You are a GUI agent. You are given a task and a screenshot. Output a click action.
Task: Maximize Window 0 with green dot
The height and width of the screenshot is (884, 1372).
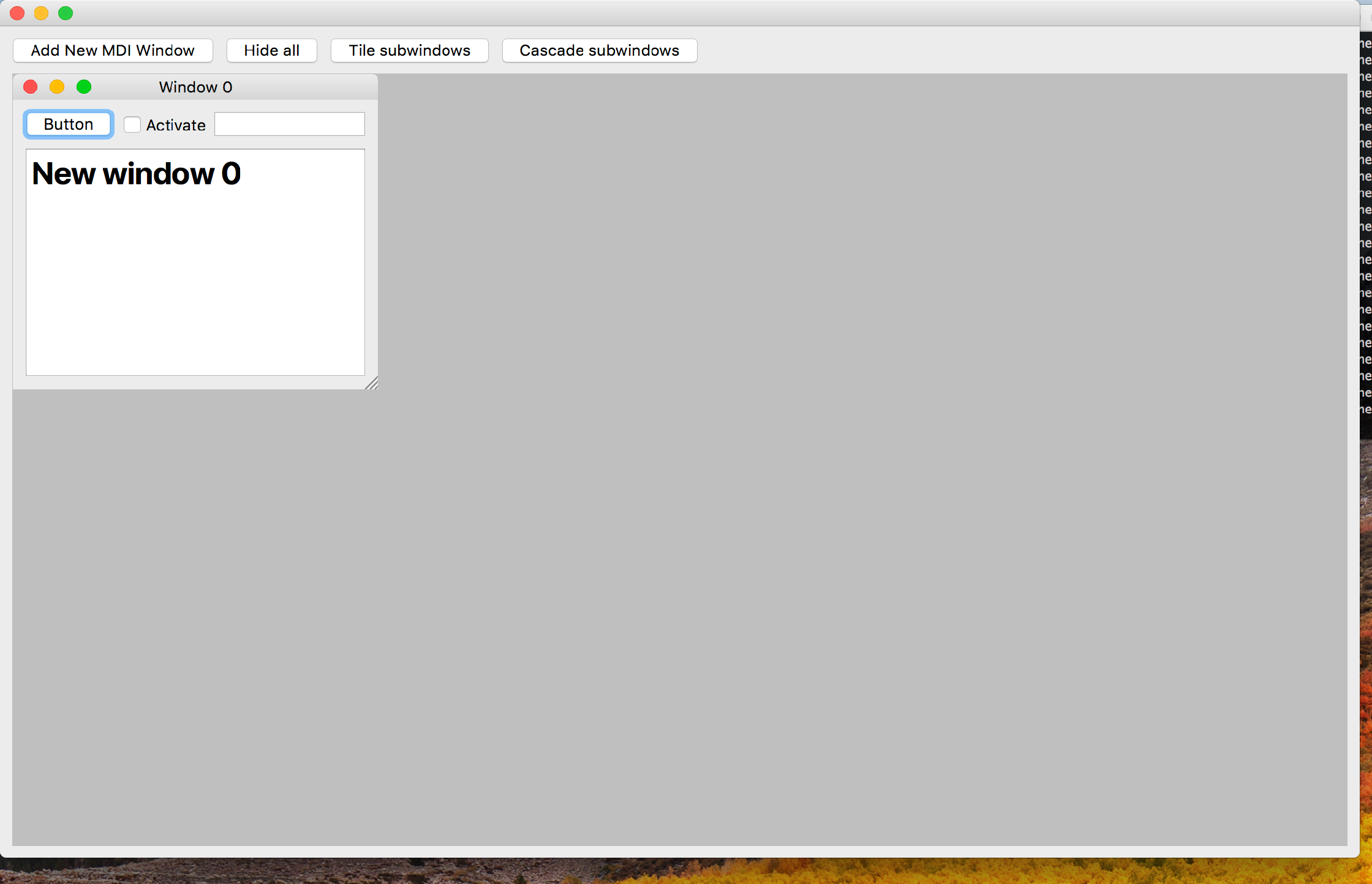(x=84, y=87)
